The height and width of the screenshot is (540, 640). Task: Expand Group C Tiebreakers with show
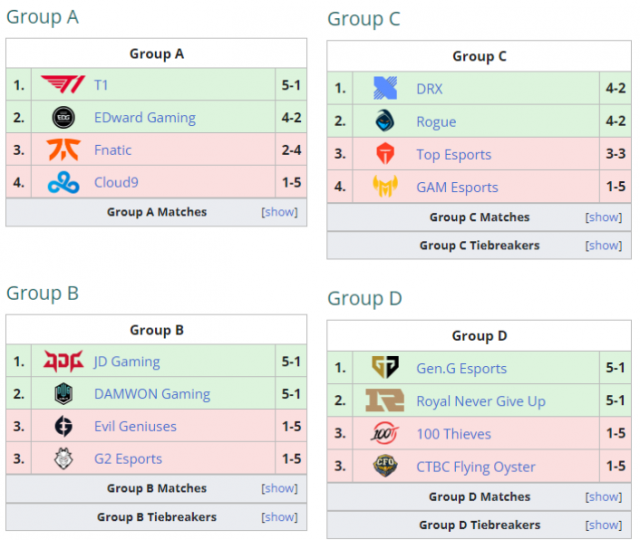(x=603, y=245)
